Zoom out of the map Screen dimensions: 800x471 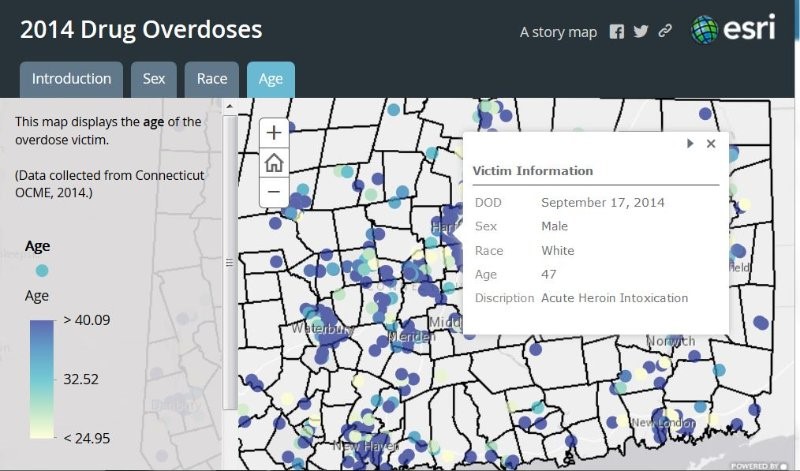274,192
